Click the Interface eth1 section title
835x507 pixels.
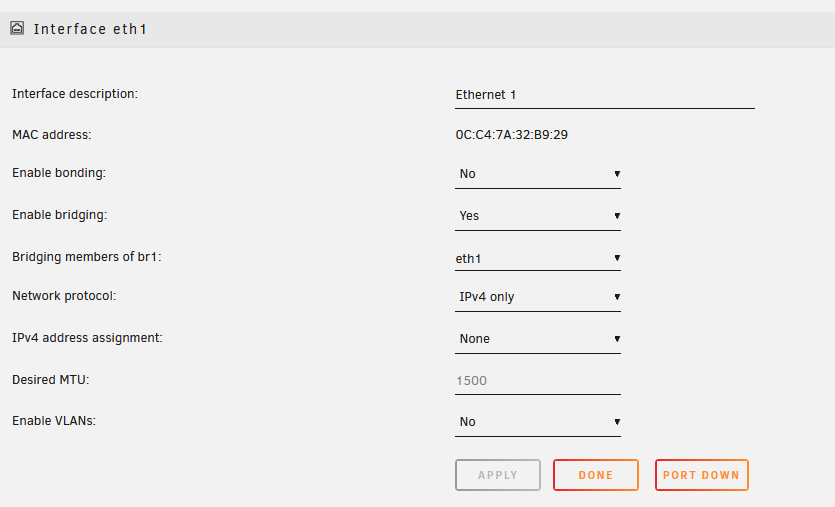[90, 29]
